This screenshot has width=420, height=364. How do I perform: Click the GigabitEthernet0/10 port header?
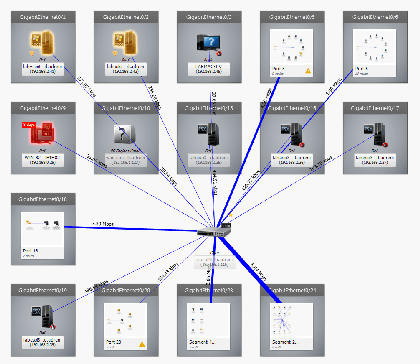[126, 108]
